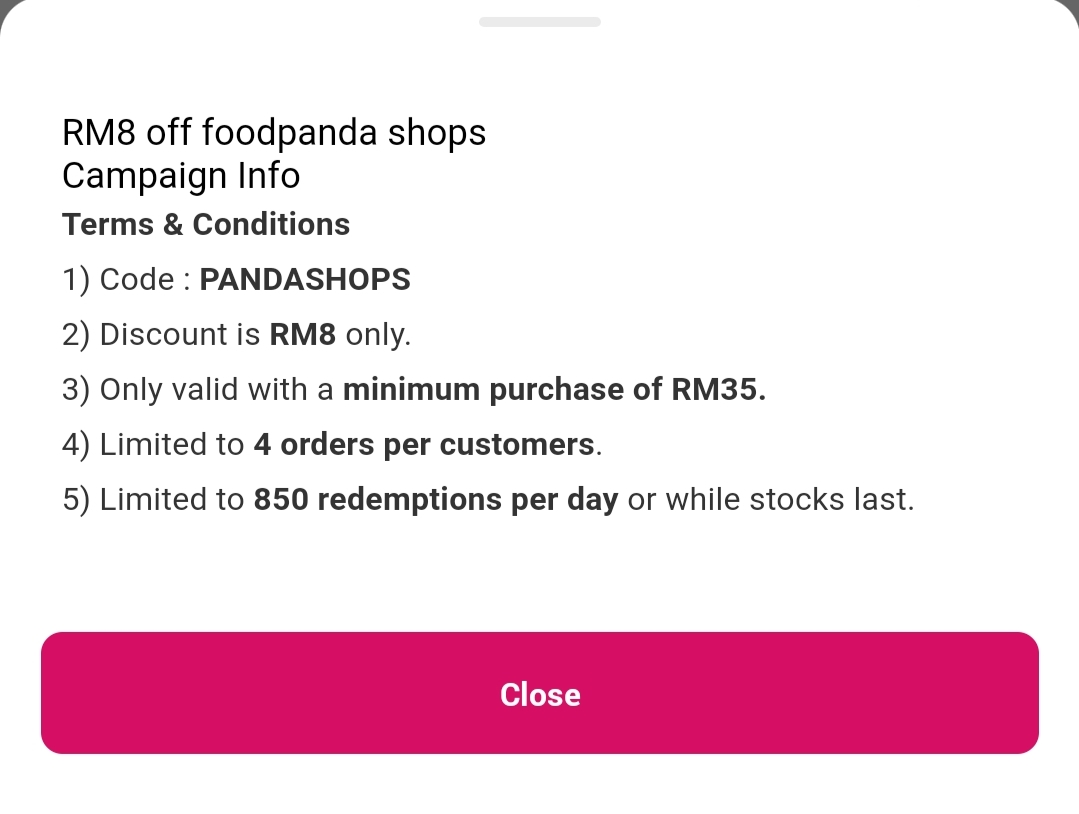Click "4) Limited to" in fourth term

(x=153, y=445)
